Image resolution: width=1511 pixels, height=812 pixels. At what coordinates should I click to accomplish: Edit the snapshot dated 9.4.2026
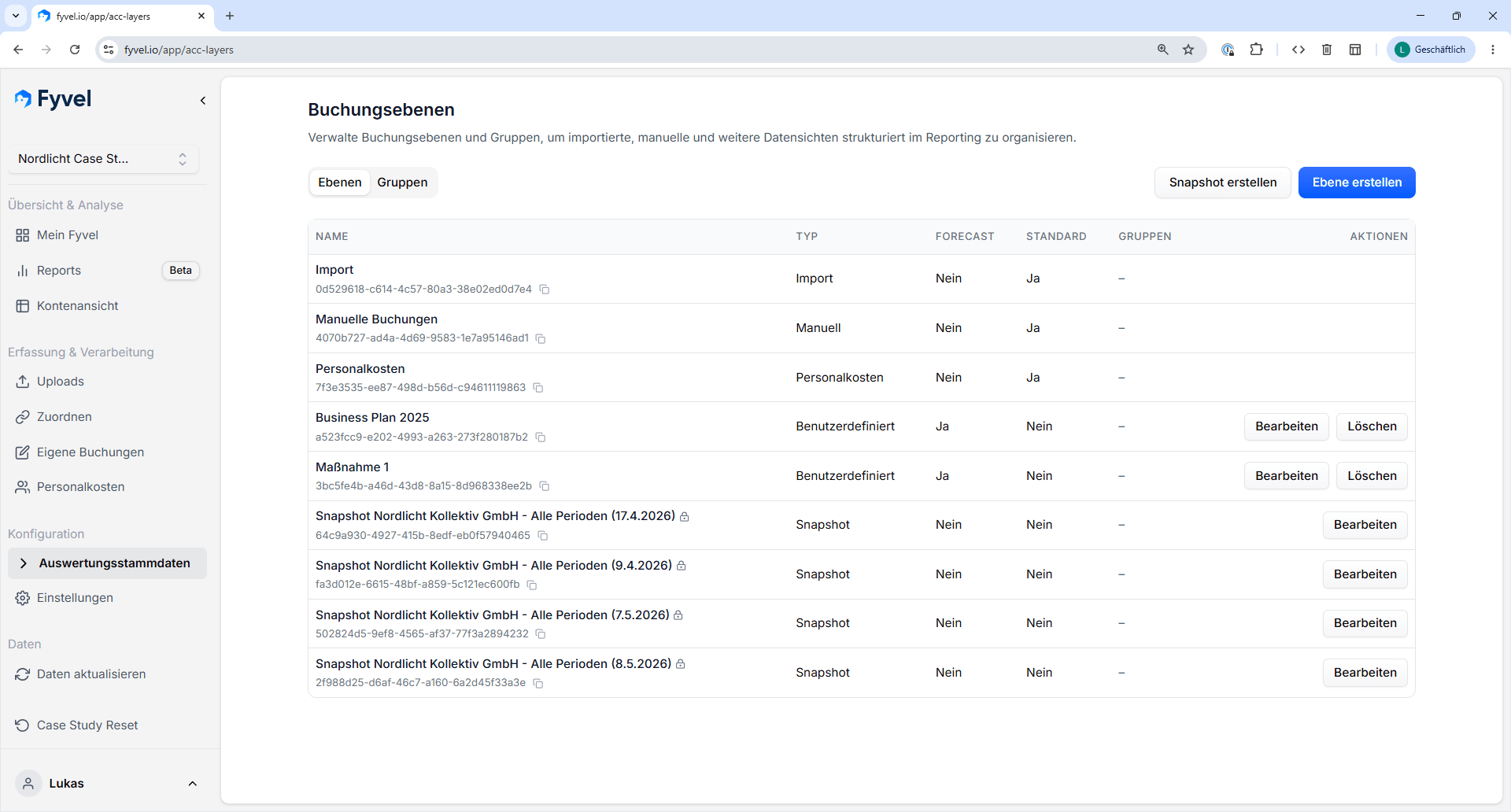pos(1365,574)
